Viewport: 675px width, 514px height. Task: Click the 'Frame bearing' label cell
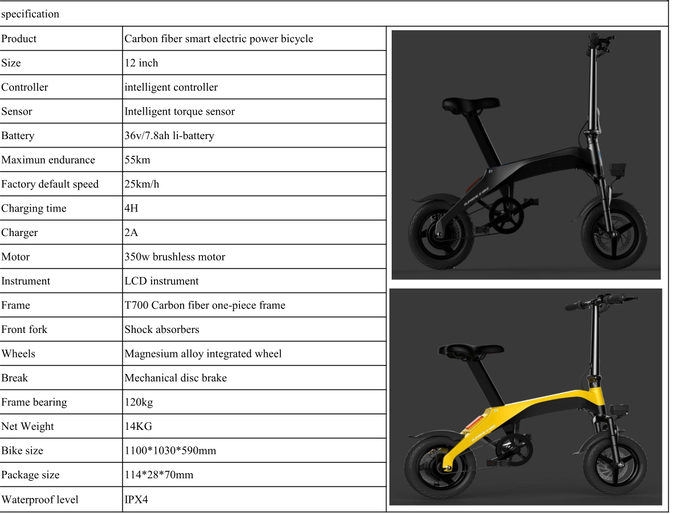pyautogui.click(x=61, y=402)
